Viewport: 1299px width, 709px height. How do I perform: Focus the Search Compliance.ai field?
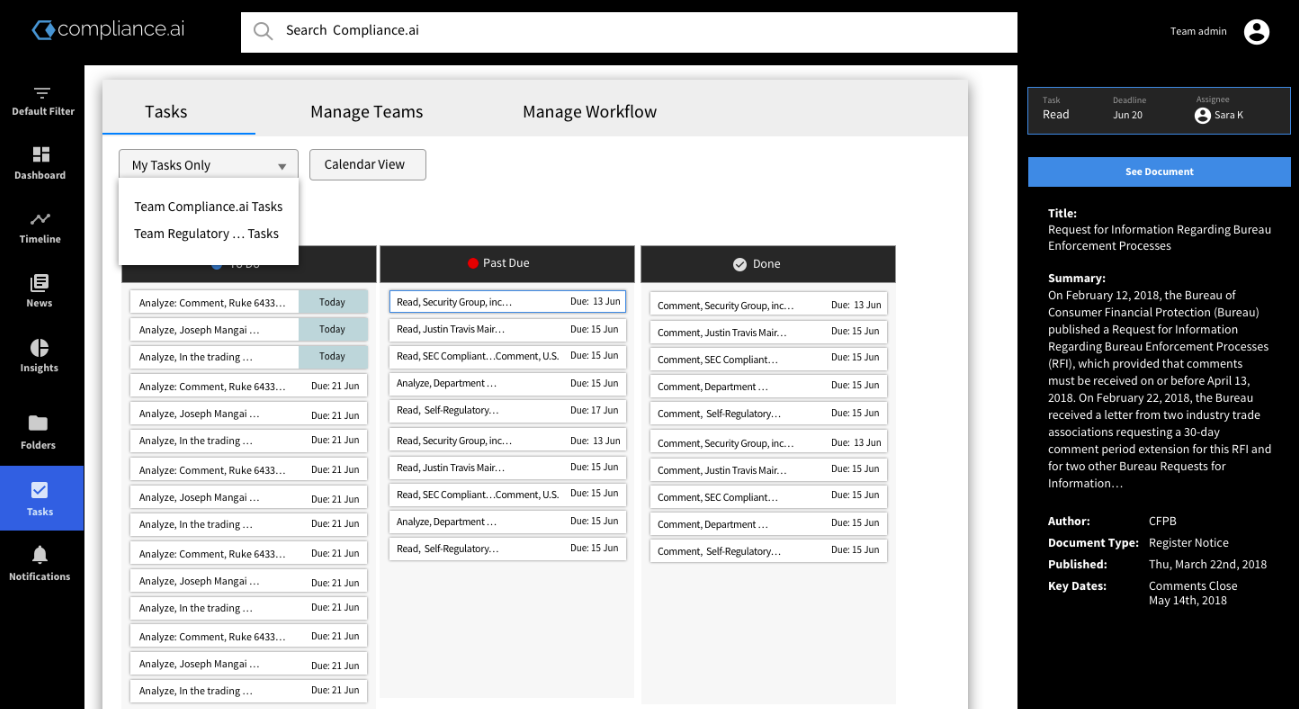pos(629,32)
